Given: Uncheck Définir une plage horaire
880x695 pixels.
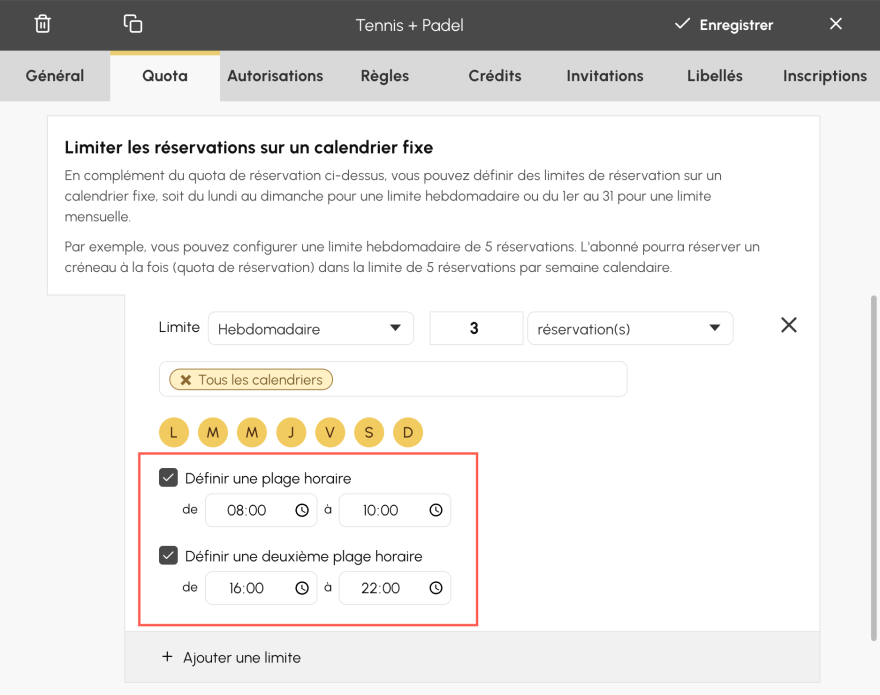Looking at the screenshot, I should pos(168,478).
